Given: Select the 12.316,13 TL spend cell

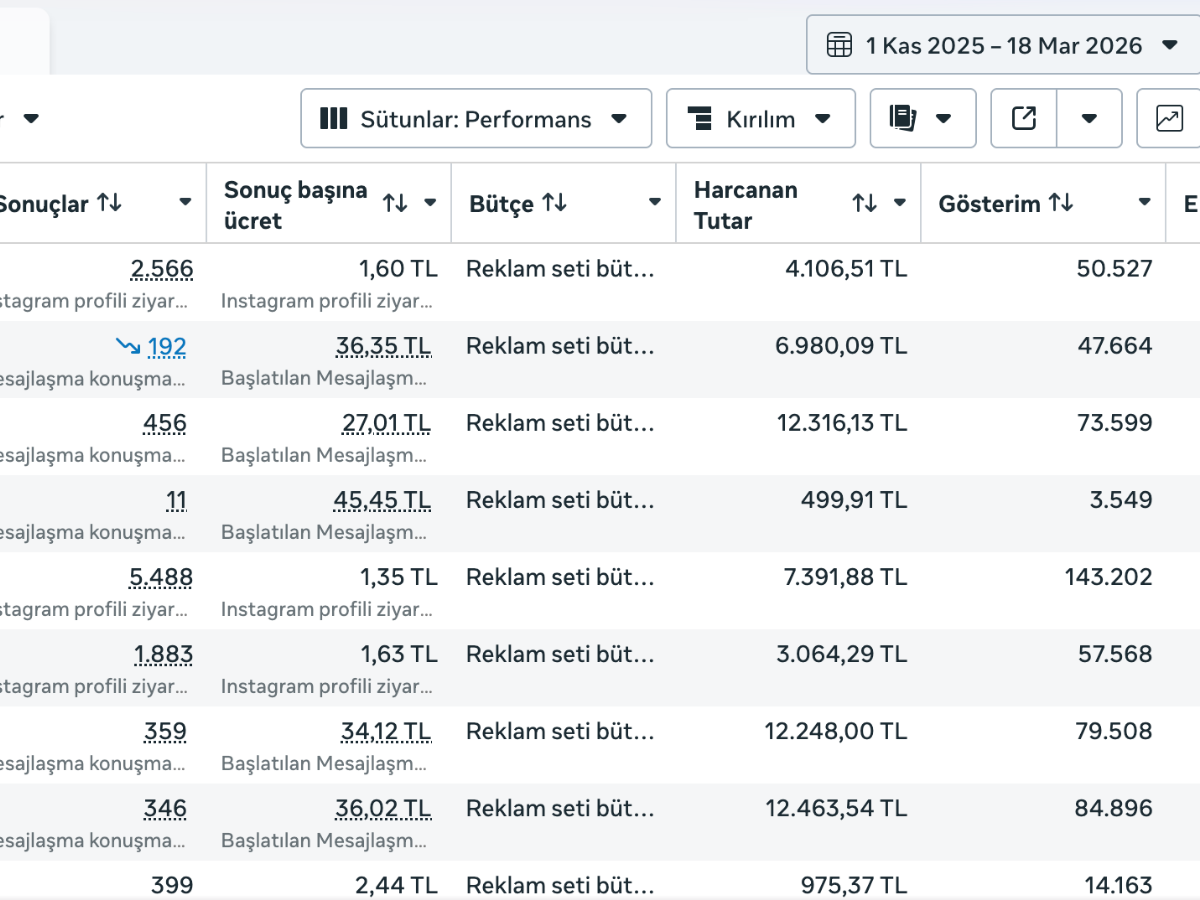Looking at the screenshot, I should tap(842, 423).
